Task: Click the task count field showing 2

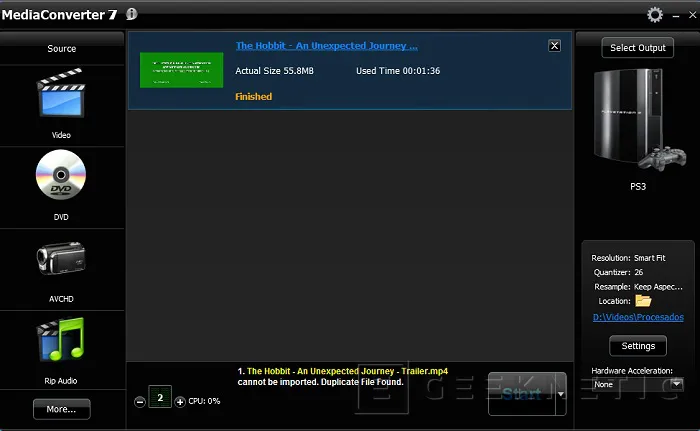Action: pos(160,397)
